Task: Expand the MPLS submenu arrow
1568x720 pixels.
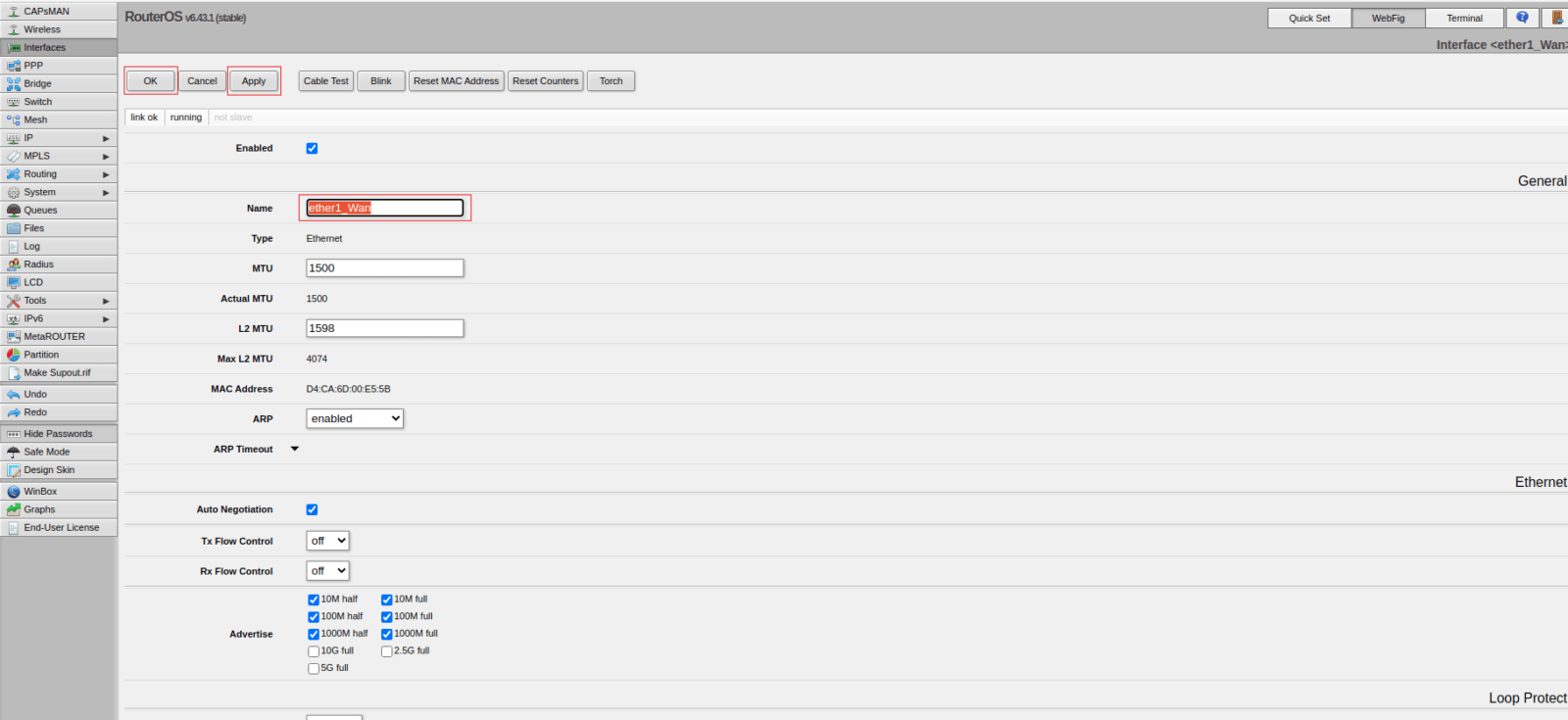Action: pos(106,157)
